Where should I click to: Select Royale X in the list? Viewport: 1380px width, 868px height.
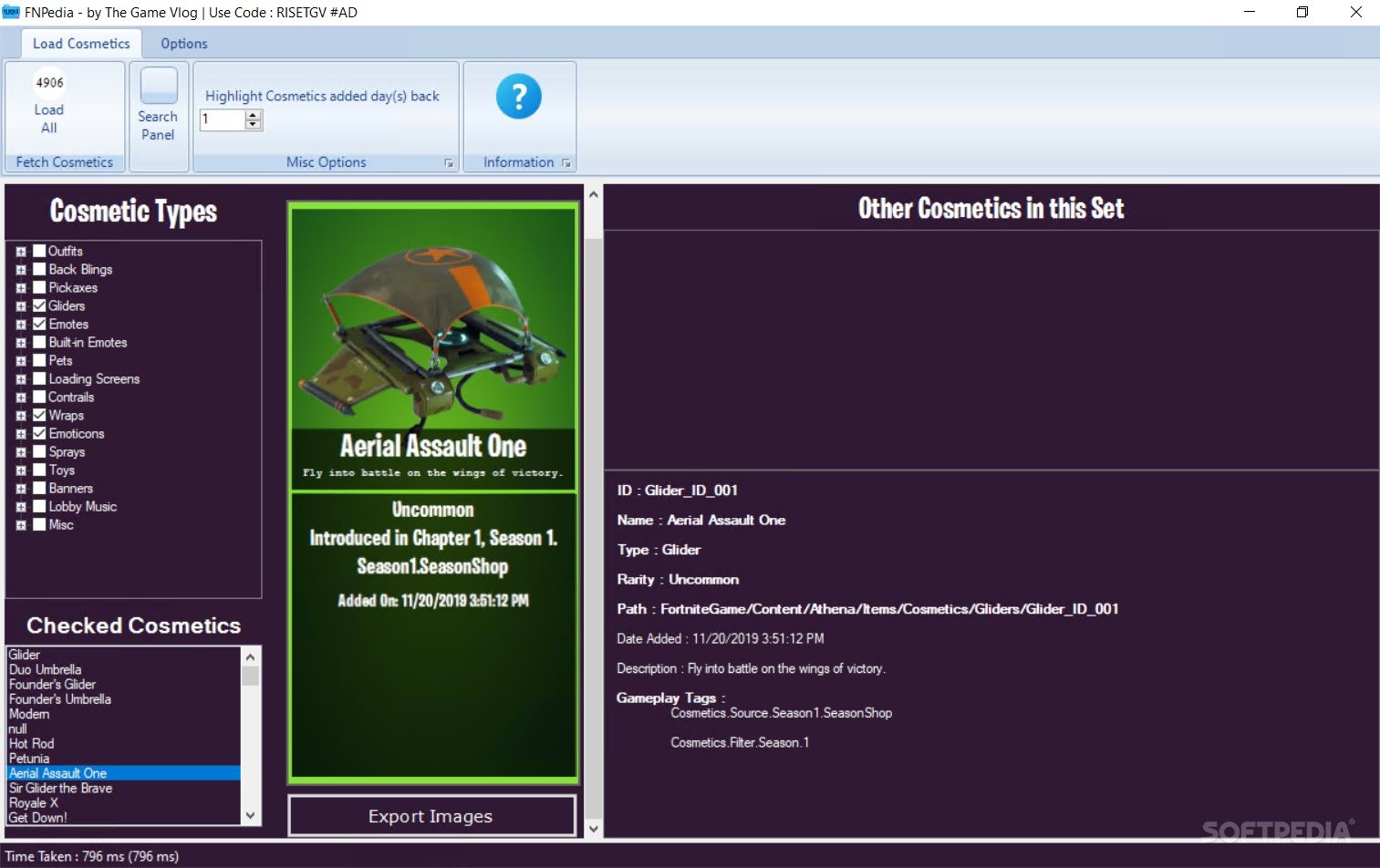coord(124,802)
